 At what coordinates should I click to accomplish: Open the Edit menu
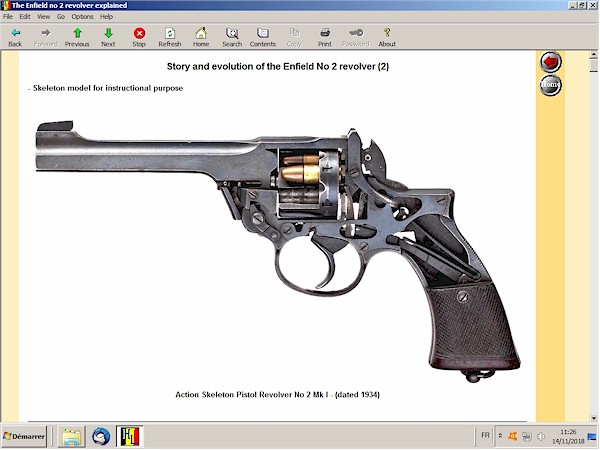(25, 16)
